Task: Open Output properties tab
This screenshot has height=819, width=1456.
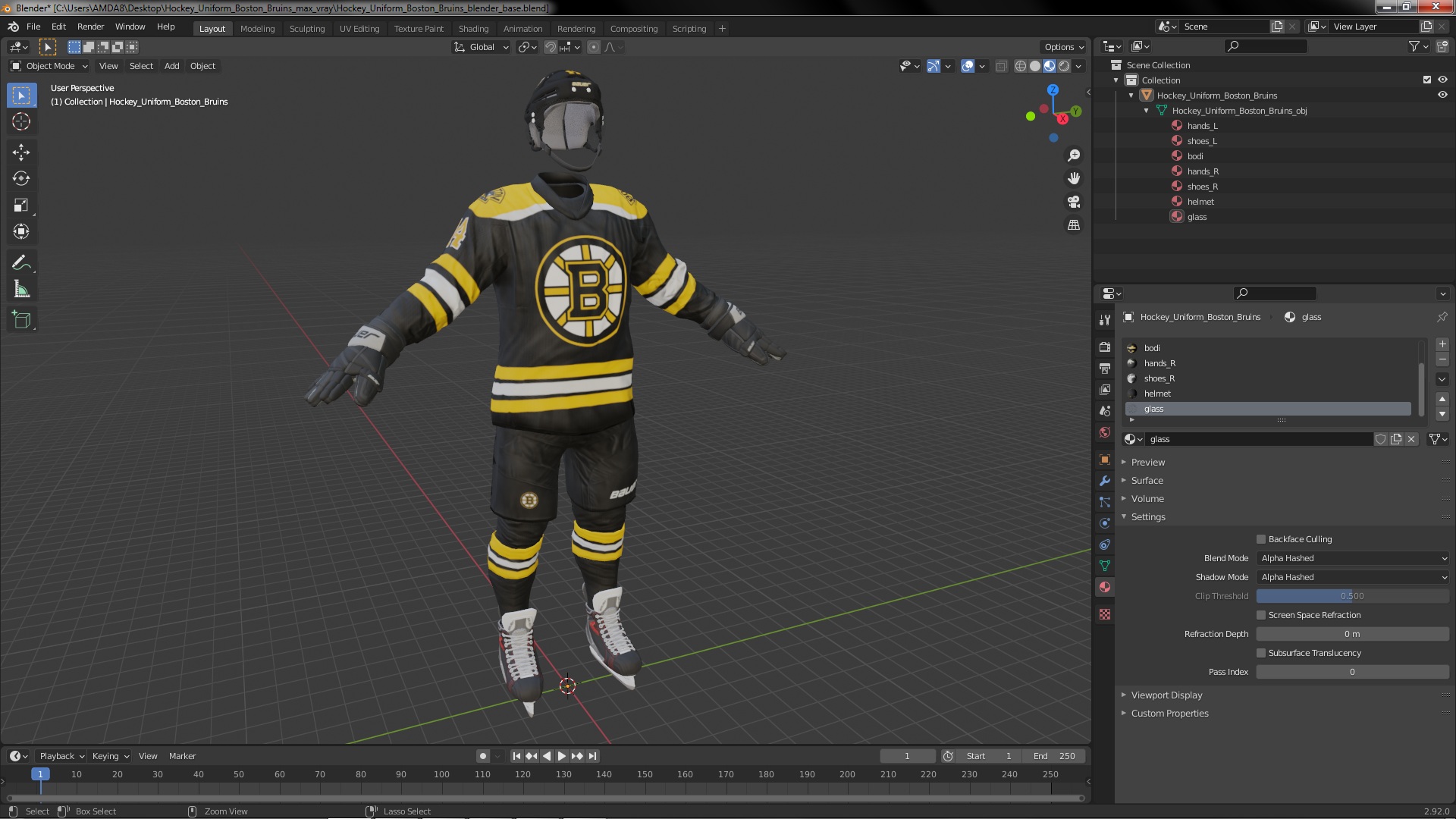Action: point(1105,368)
